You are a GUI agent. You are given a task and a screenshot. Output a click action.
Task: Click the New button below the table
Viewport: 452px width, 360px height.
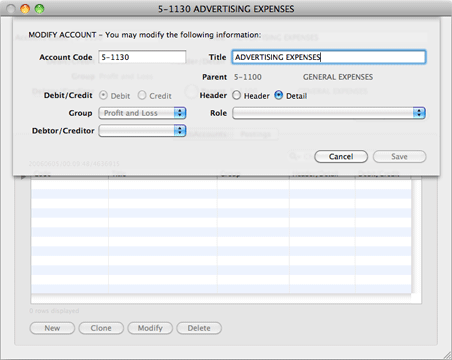coord(52,328)
